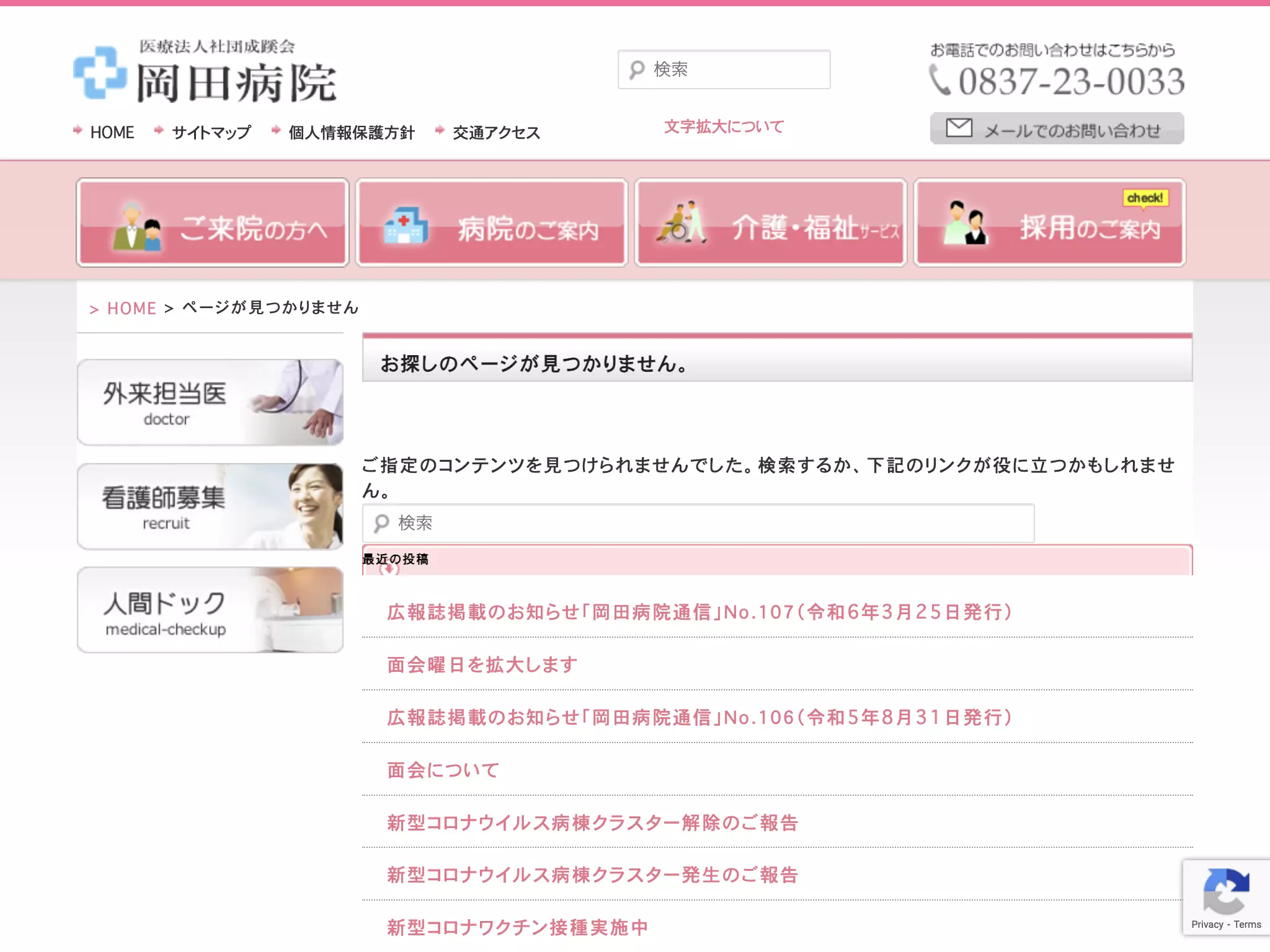The image size is (1270, 952).
Task: Go to the HOME header link
Action: pos(112,133)
